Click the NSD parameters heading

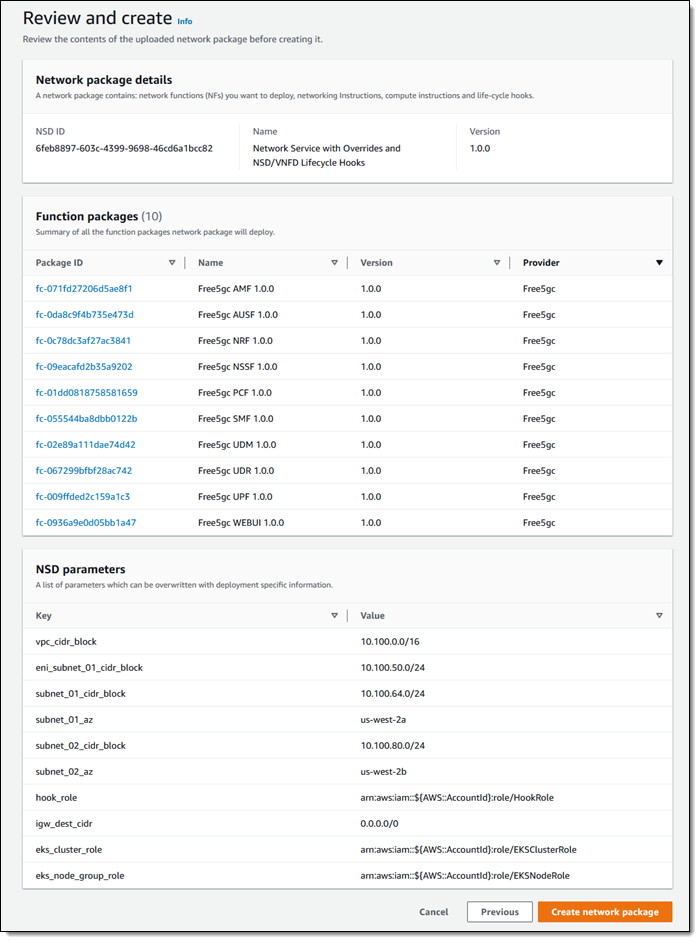(81, 569)
